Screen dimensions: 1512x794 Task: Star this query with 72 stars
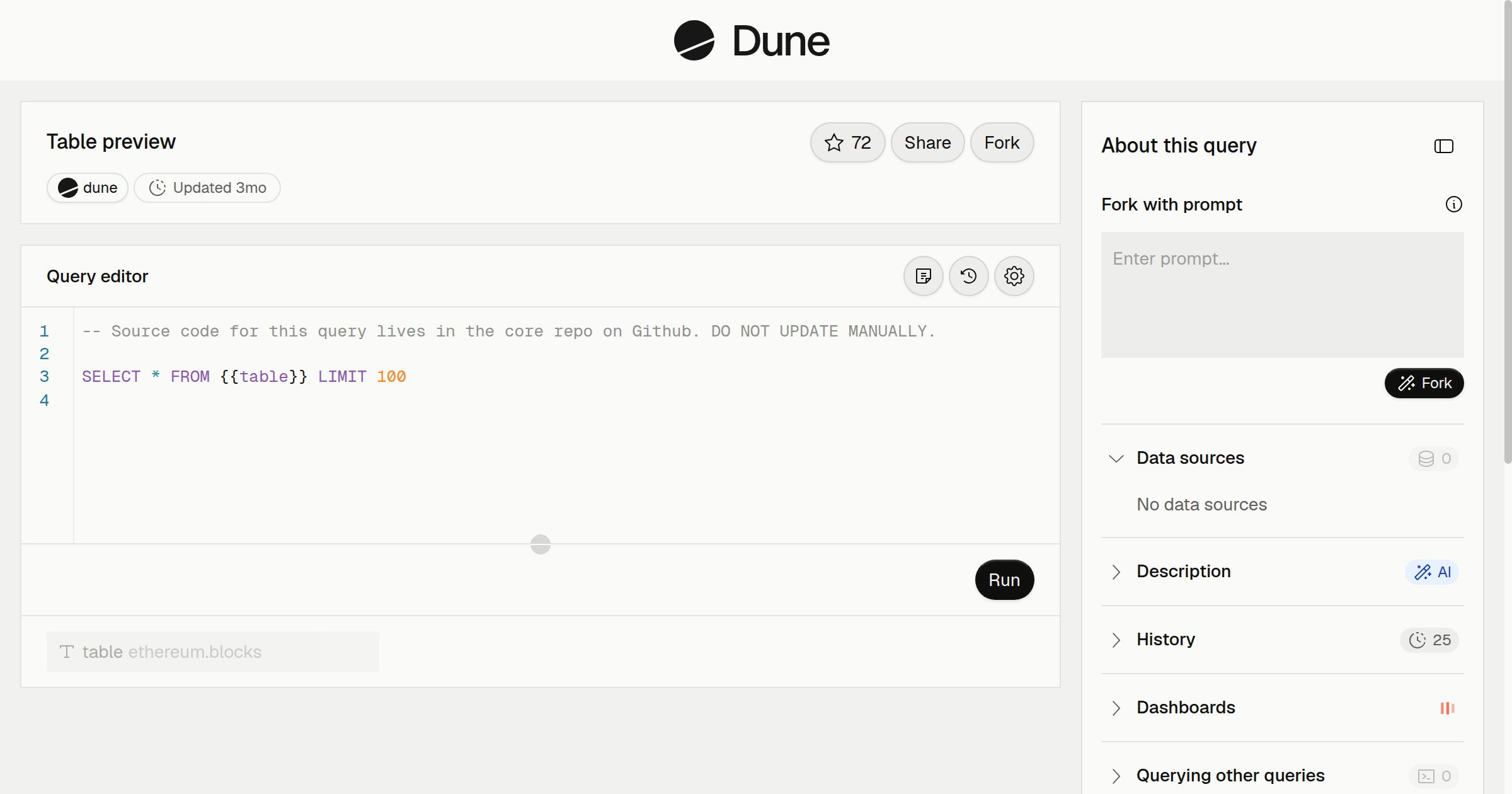[847, 142]
